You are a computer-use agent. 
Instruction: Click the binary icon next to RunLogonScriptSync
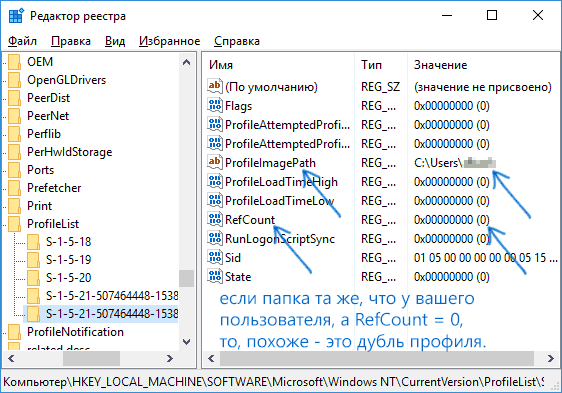pos(215,238)
